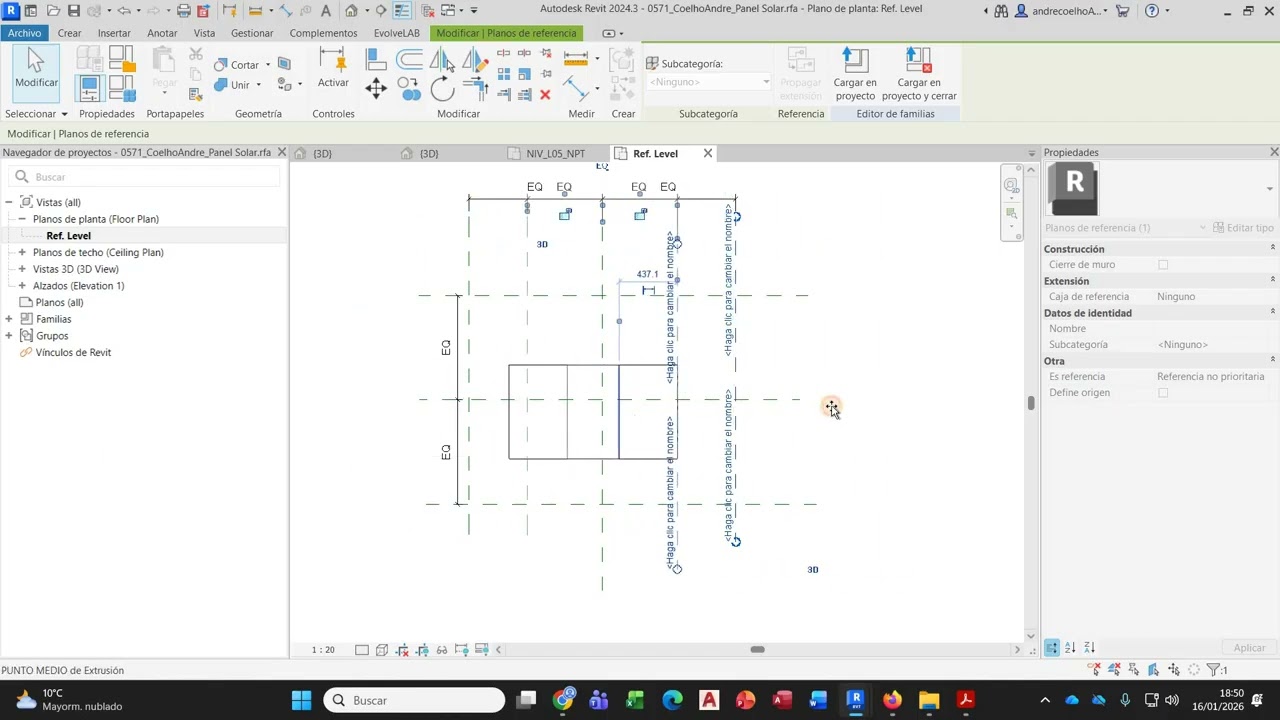Click the vertical scrollbar thumb of drawing area
The image size is (1280, 720).
[1031, 403]
